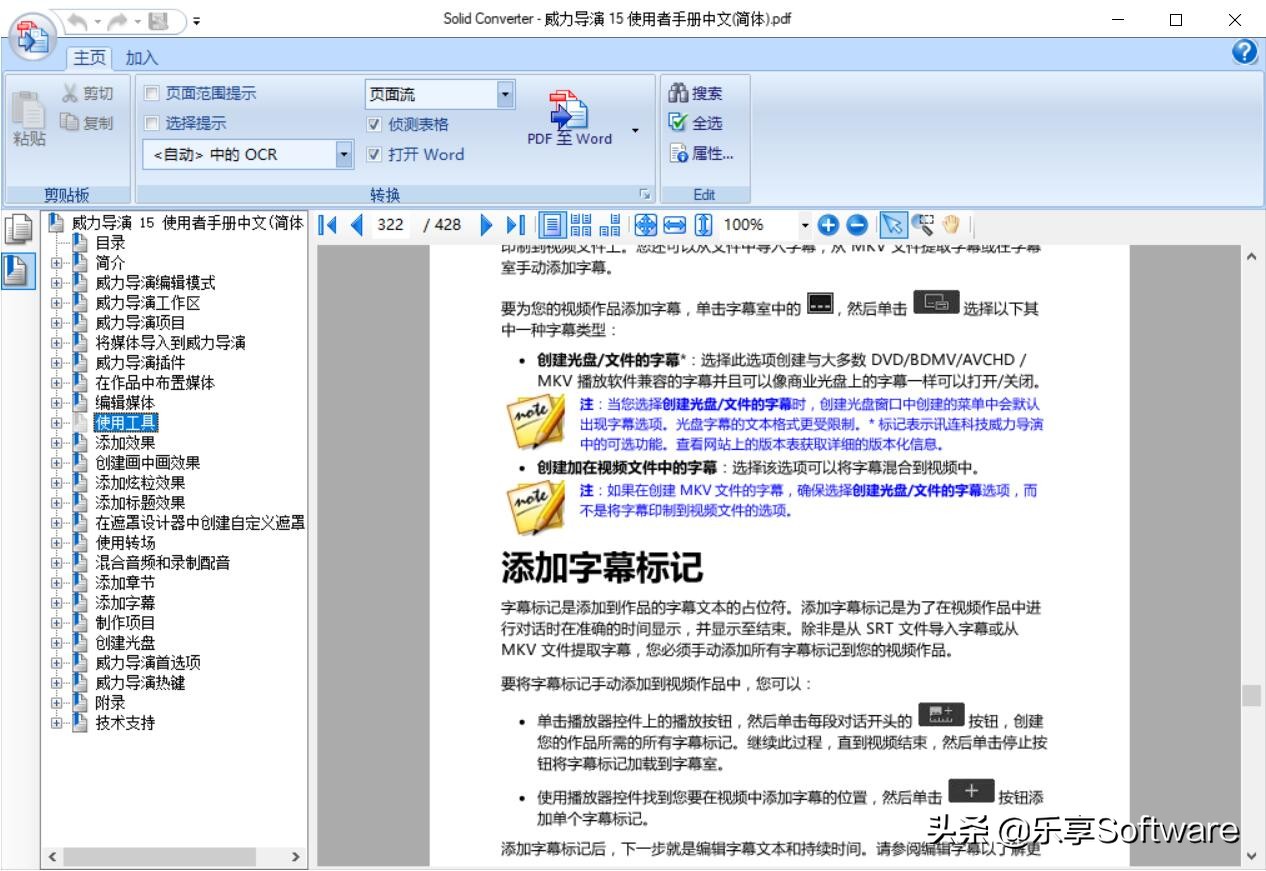Switch to the 加入 ribbon tab
Viewport: 1266px width, 871px height.
point(141,58)
